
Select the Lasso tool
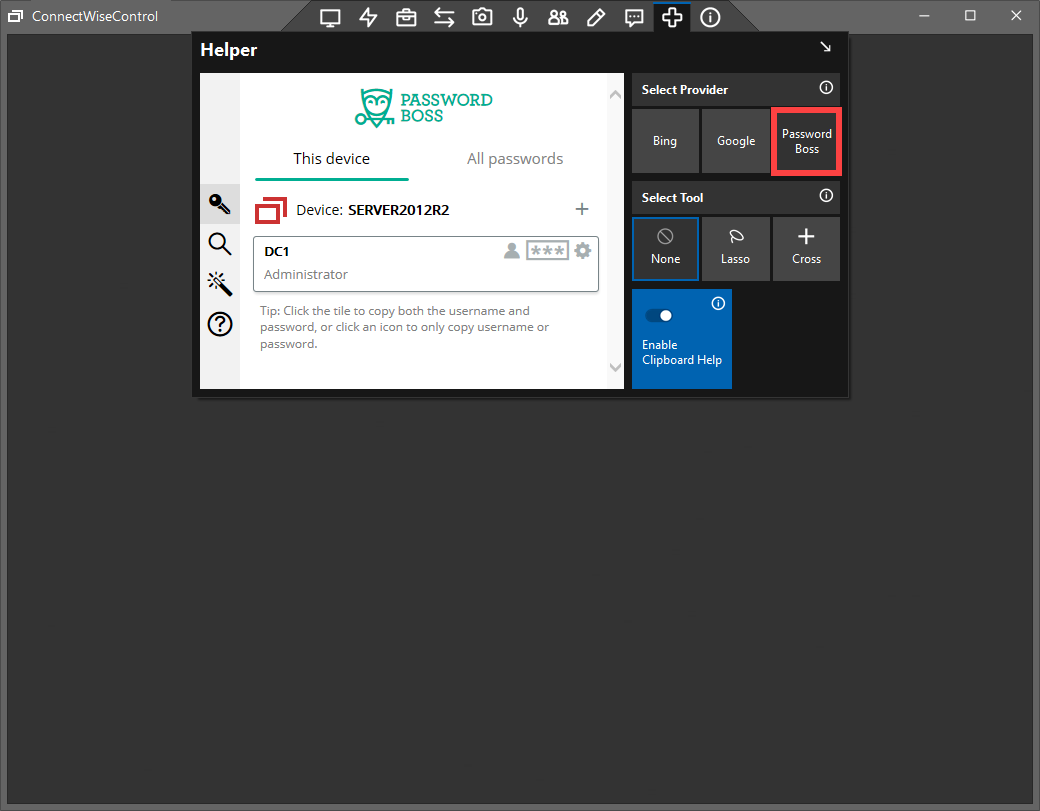click(x=736, y=249)
